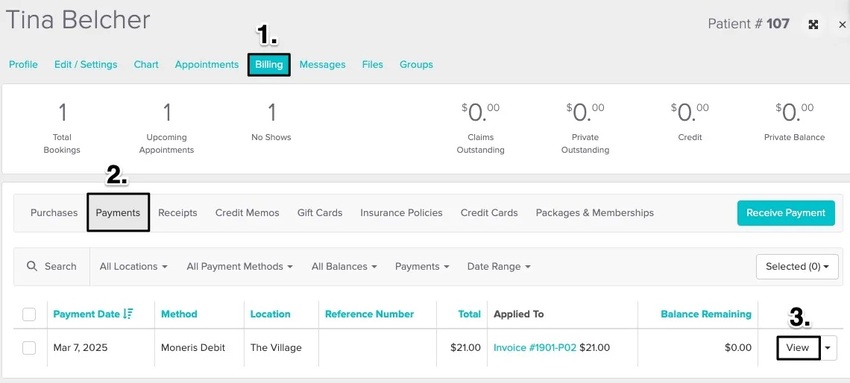
Task: Open the Payments type filter dropdown
Action: coord(422,267)
